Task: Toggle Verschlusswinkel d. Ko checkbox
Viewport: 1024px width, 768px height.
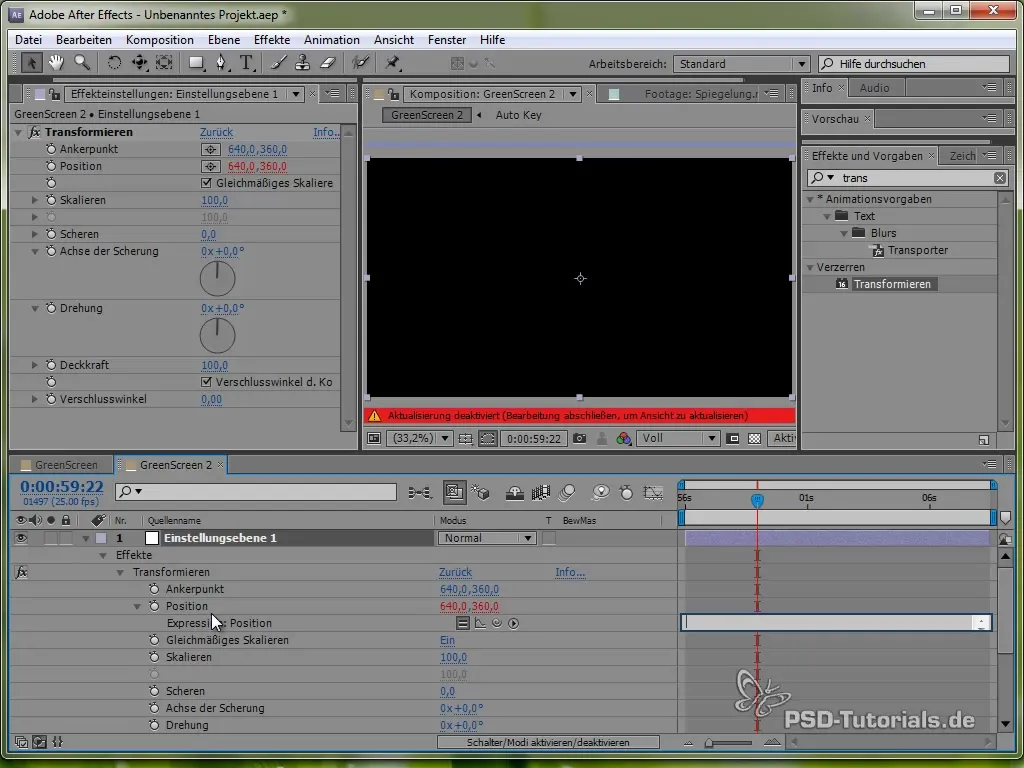Action: (x=206, y=382)
